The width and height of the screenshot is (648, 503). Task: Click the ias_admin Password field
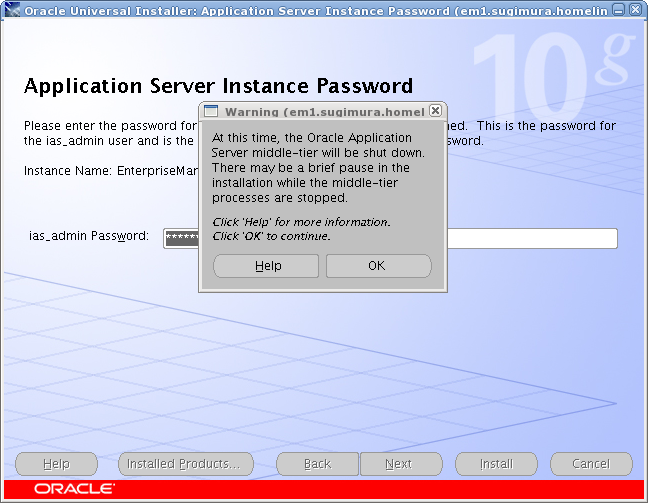click(390, 238)
